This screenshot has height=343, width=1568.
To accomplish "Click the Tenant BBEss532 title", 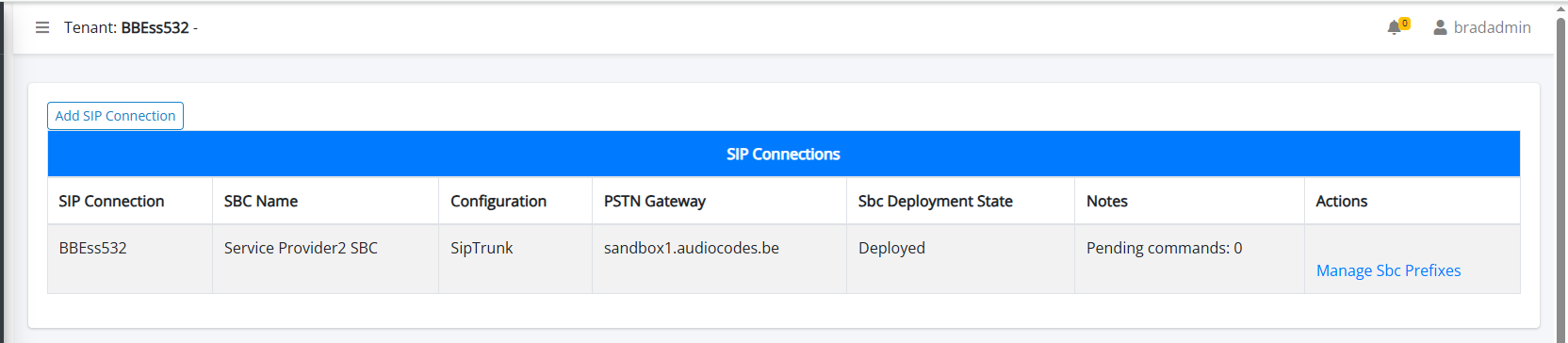I will pyautogui.click(x=131, y=28).
